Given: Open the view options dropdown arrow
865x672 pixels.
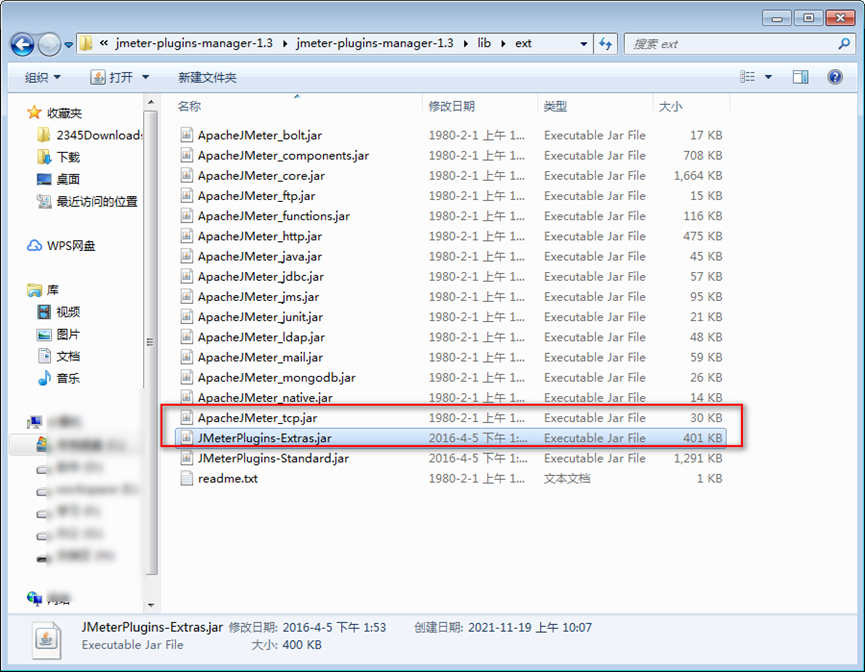Looking at the screenshot, I should click(x=768, y=77).
